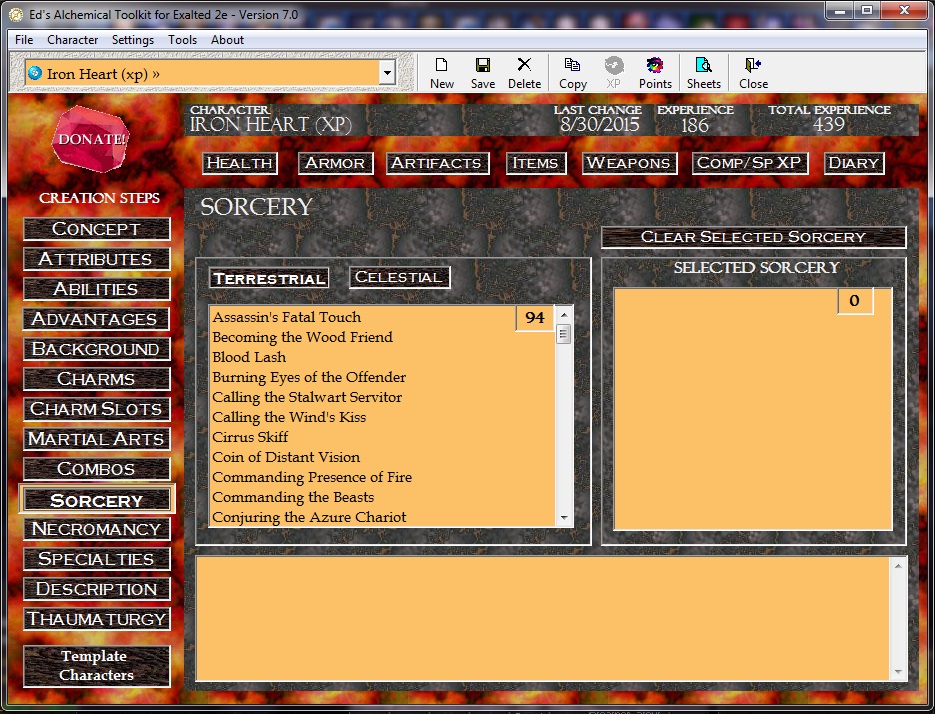Open the Armor panel
The image size is (935, 714).
[x=335, y=163]
